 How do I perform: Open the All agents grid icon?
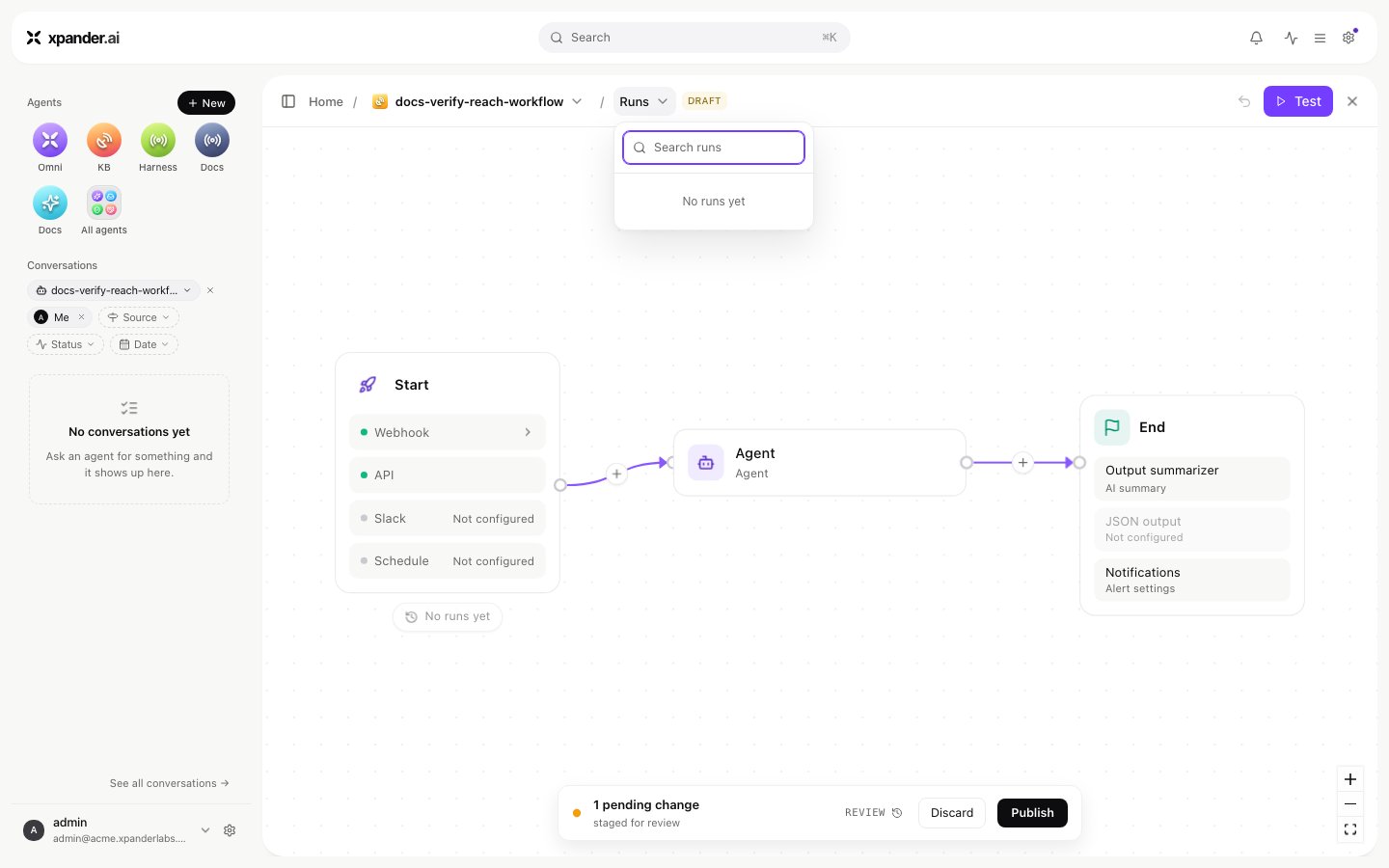[104, 203]
